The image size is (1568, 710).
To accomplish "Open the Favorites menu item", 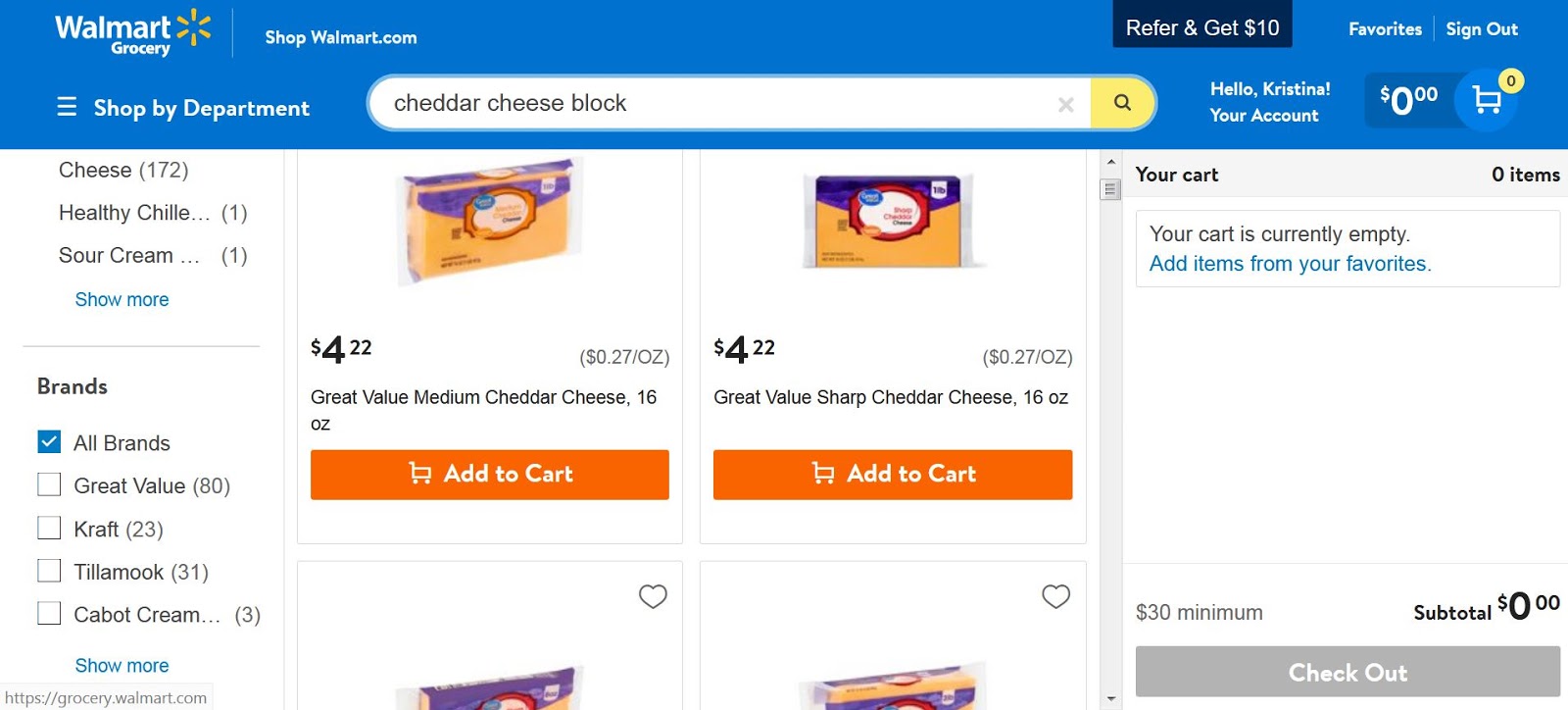I will tap(1384, 29).
